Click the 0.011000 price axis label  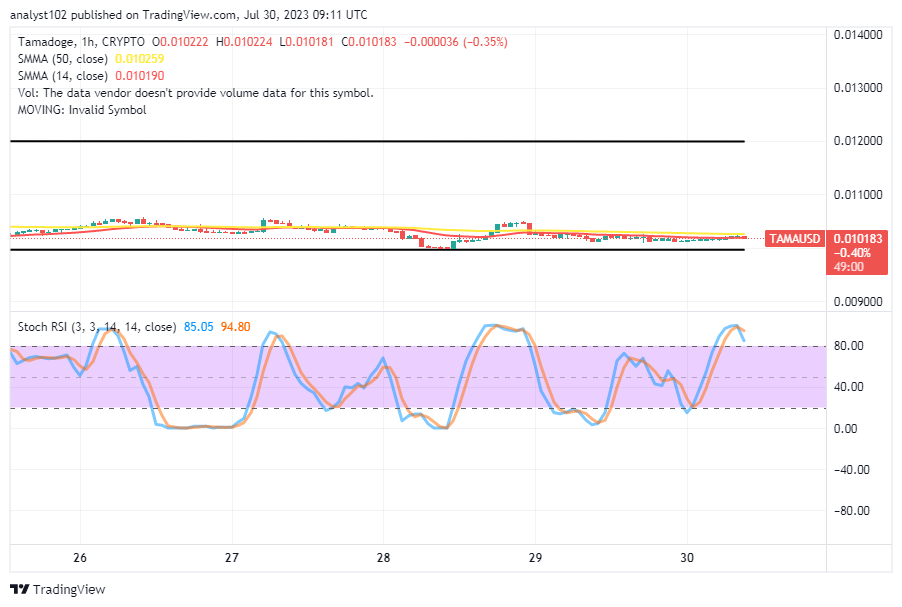(858, 194)
